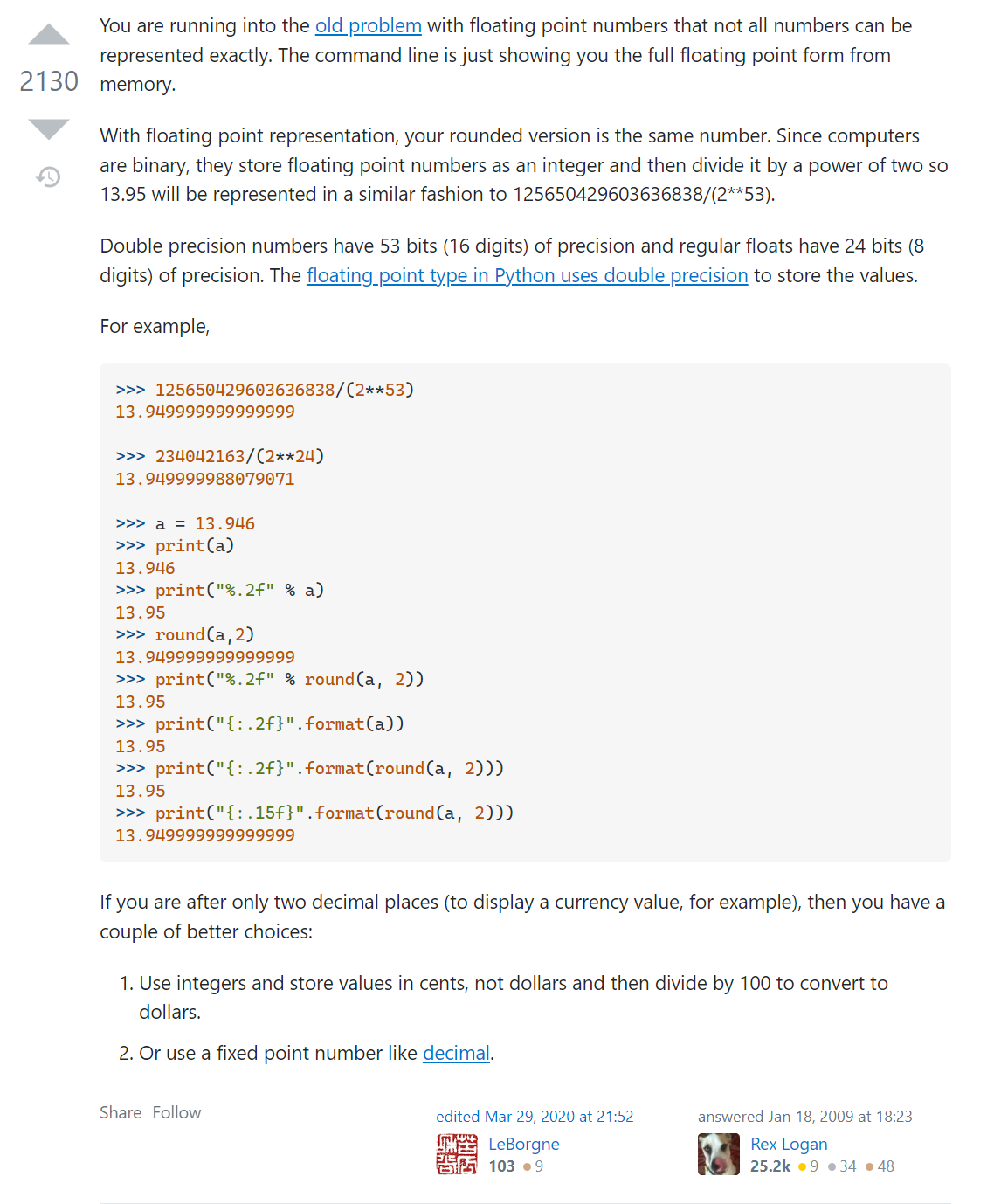Follow the "old problem" link

tap(368, 26)
